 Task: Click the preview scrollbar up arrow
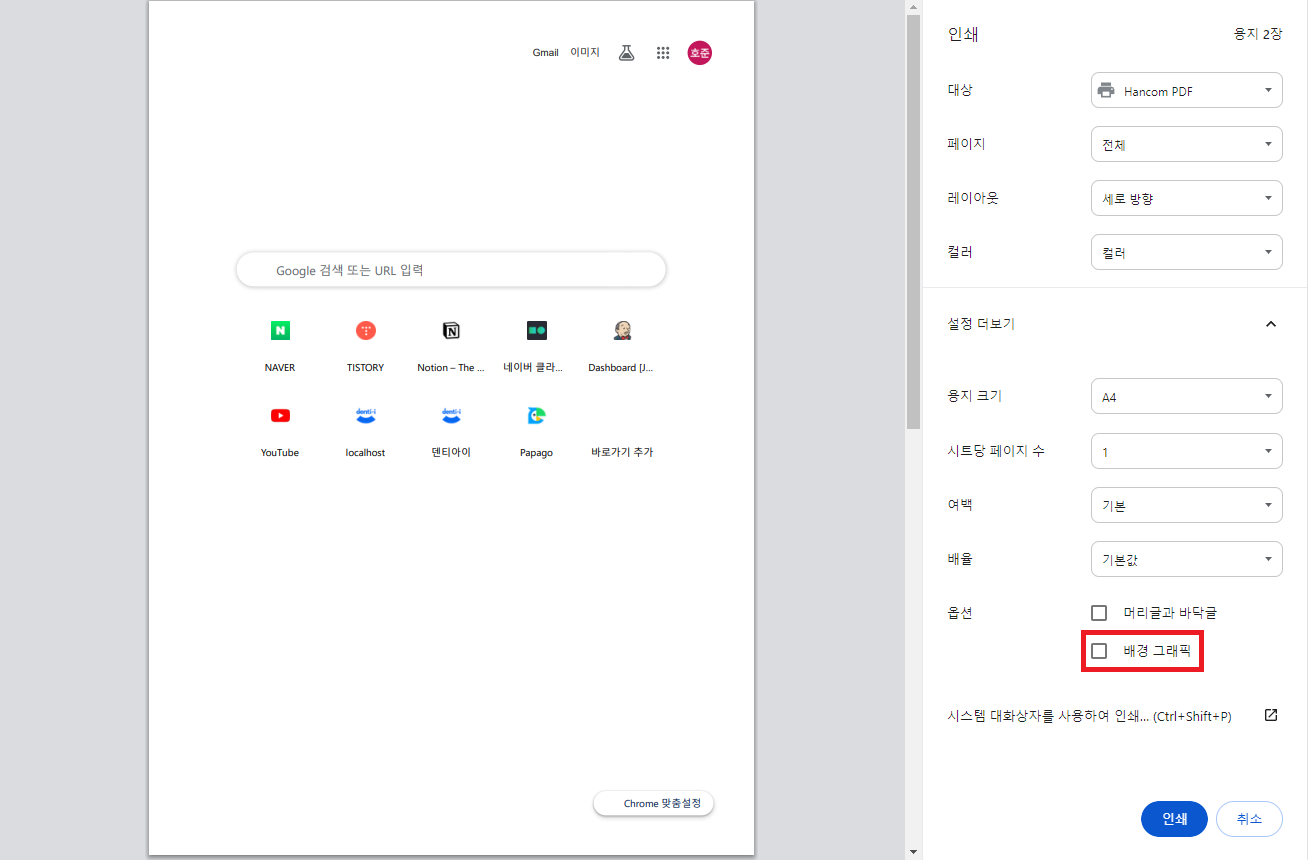912,7
